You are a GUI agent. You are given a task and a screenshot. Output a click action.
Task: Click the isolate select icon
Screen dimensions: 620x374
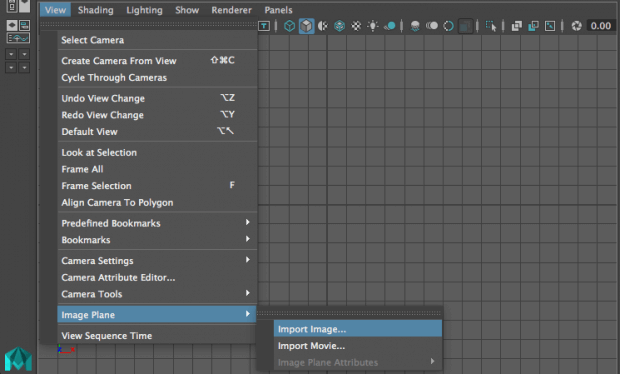[490, 26]
